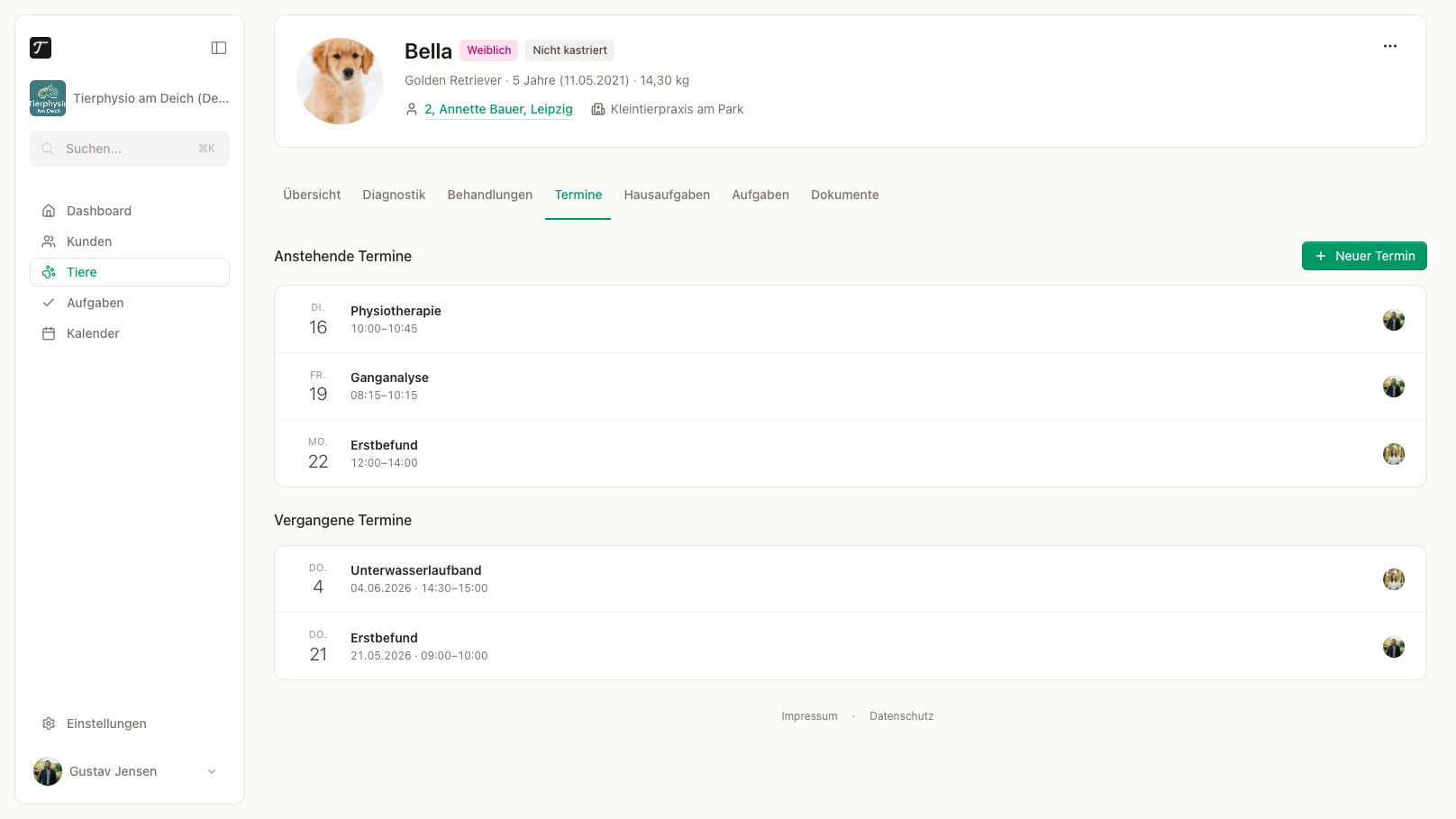Click the Golden Retriever breed details text
1456x819 pixels.
(547, 80)
